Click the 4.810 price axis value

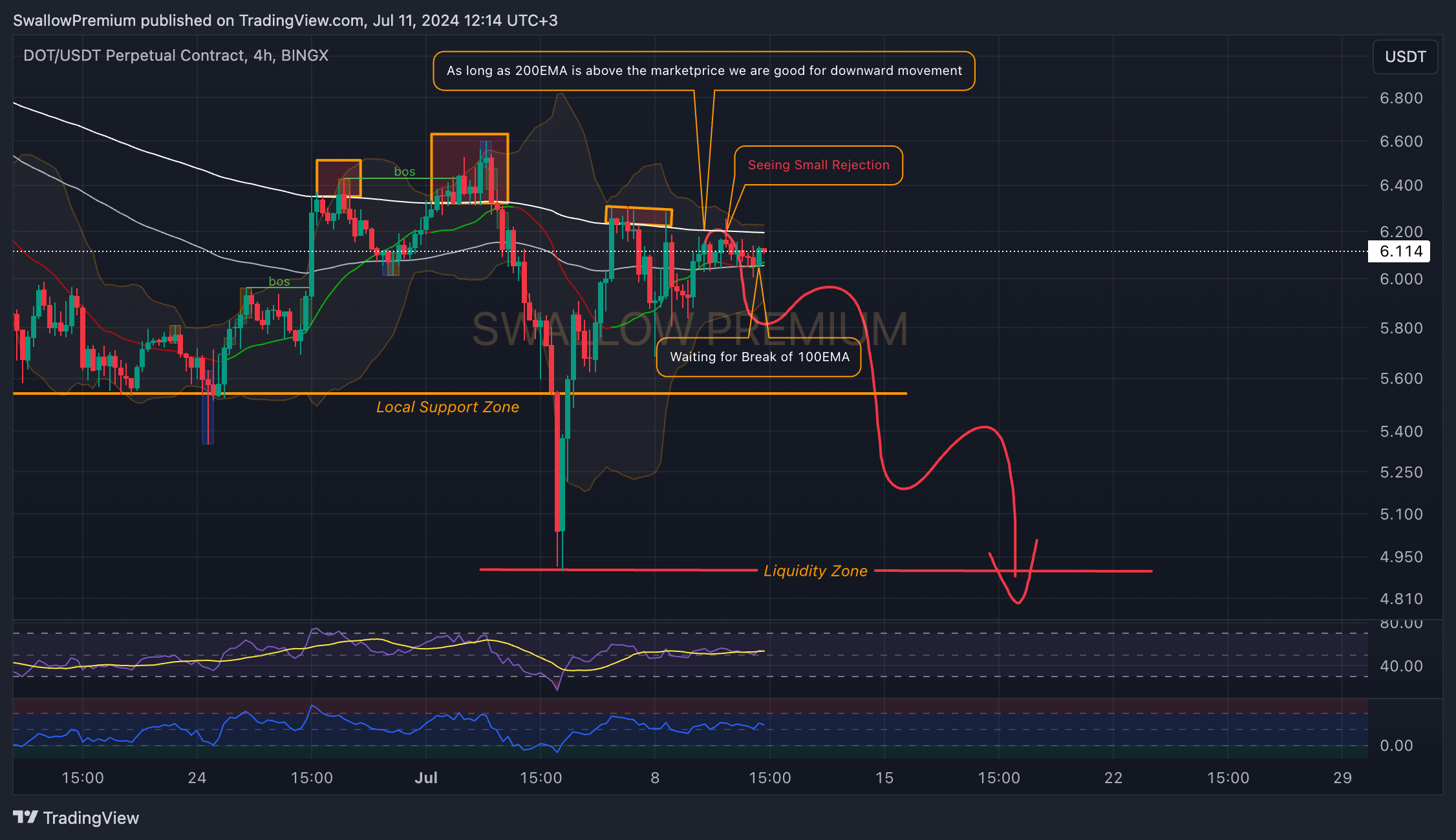tap(1401, 599)
